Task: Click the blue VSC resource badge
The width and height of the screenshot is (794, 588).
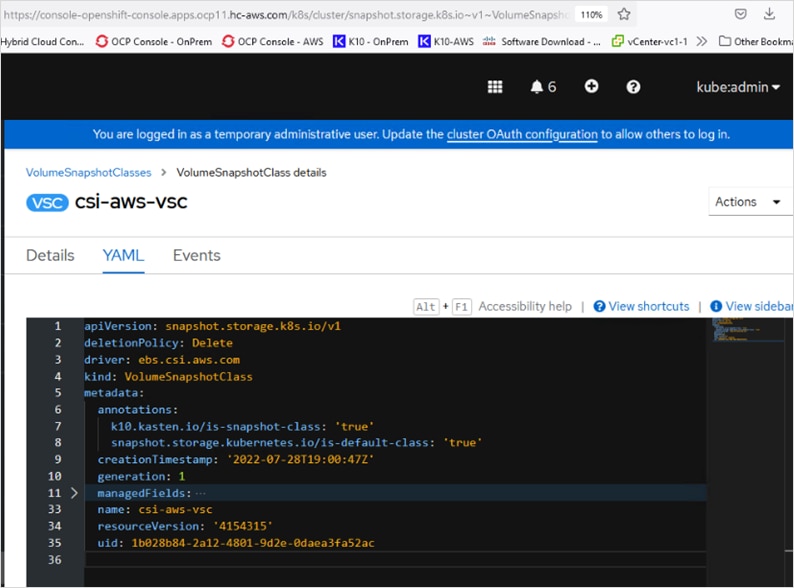Action: pos(47,203)
